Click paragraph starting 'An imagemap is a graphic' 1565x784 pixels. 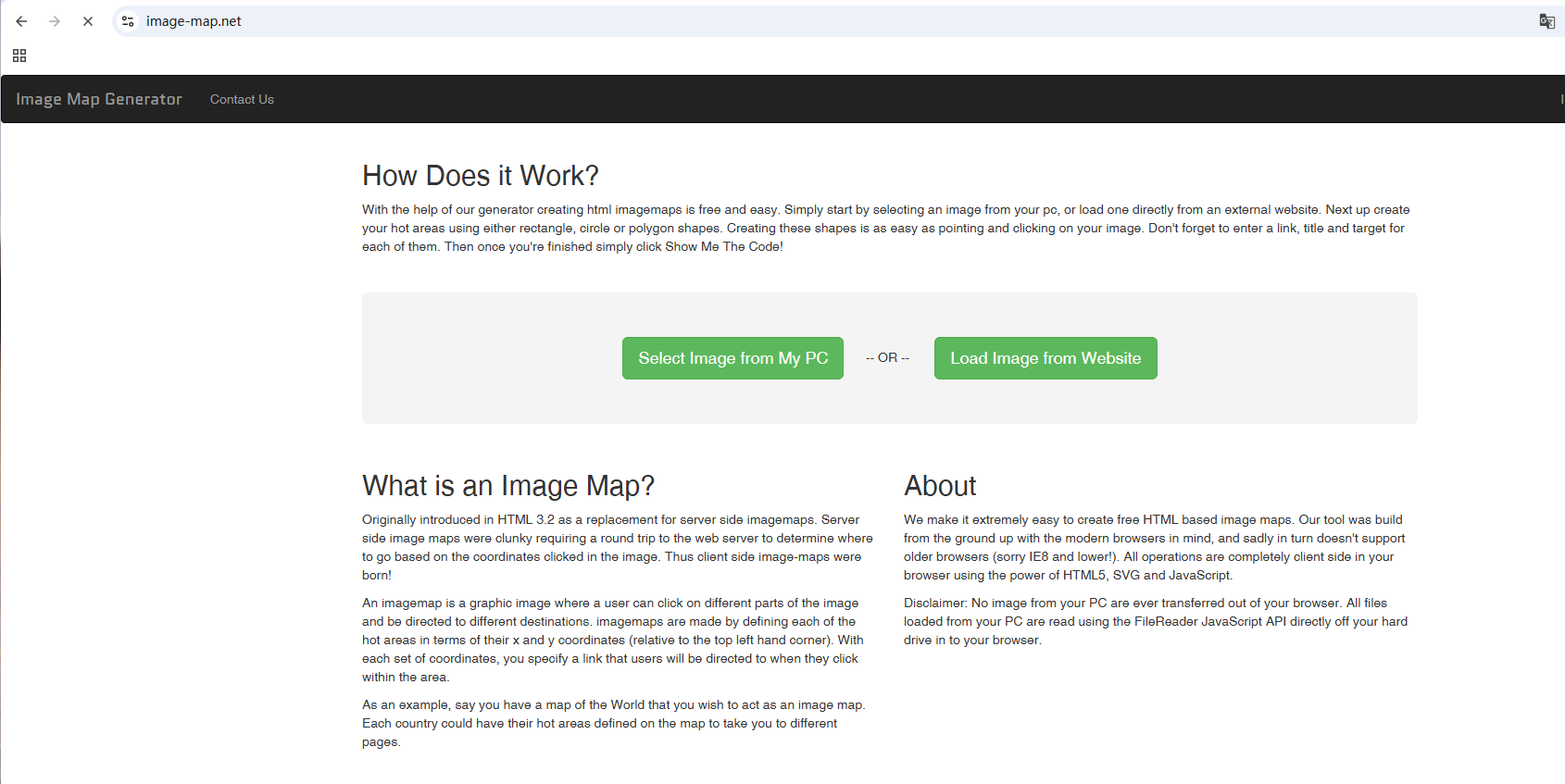613,640
